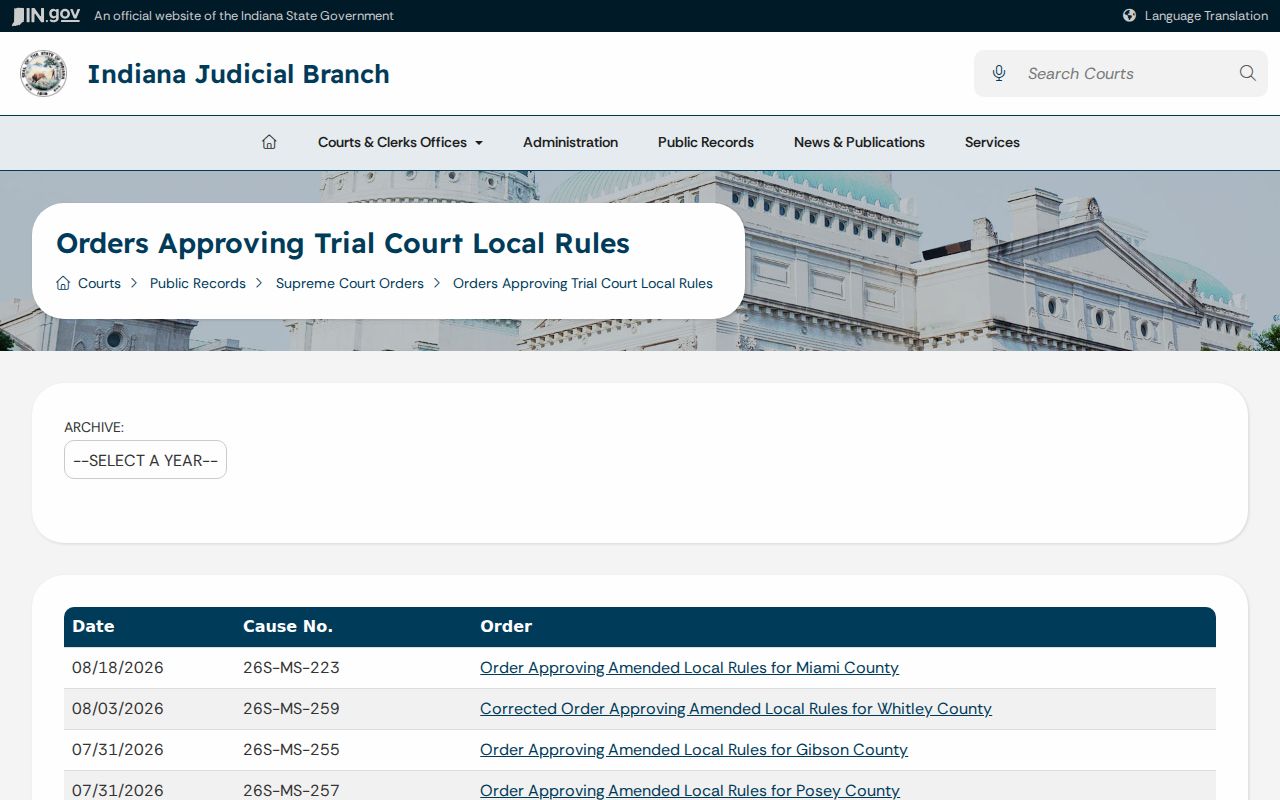Click the 07/31/2026 date in Gibson County row

tap(118, 749)
